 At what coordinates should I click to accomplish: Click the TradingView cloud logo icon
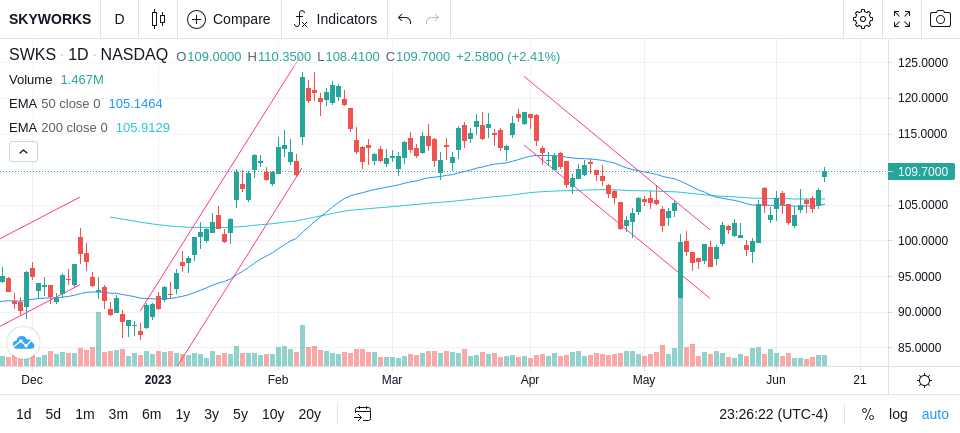pyautogui.click(x=23, y=342)
